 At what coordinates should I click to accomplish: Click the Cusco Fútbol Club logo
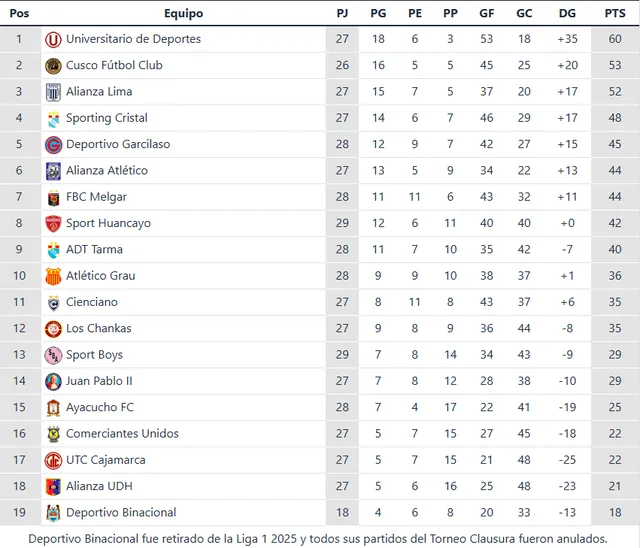(x=53, y=66)
